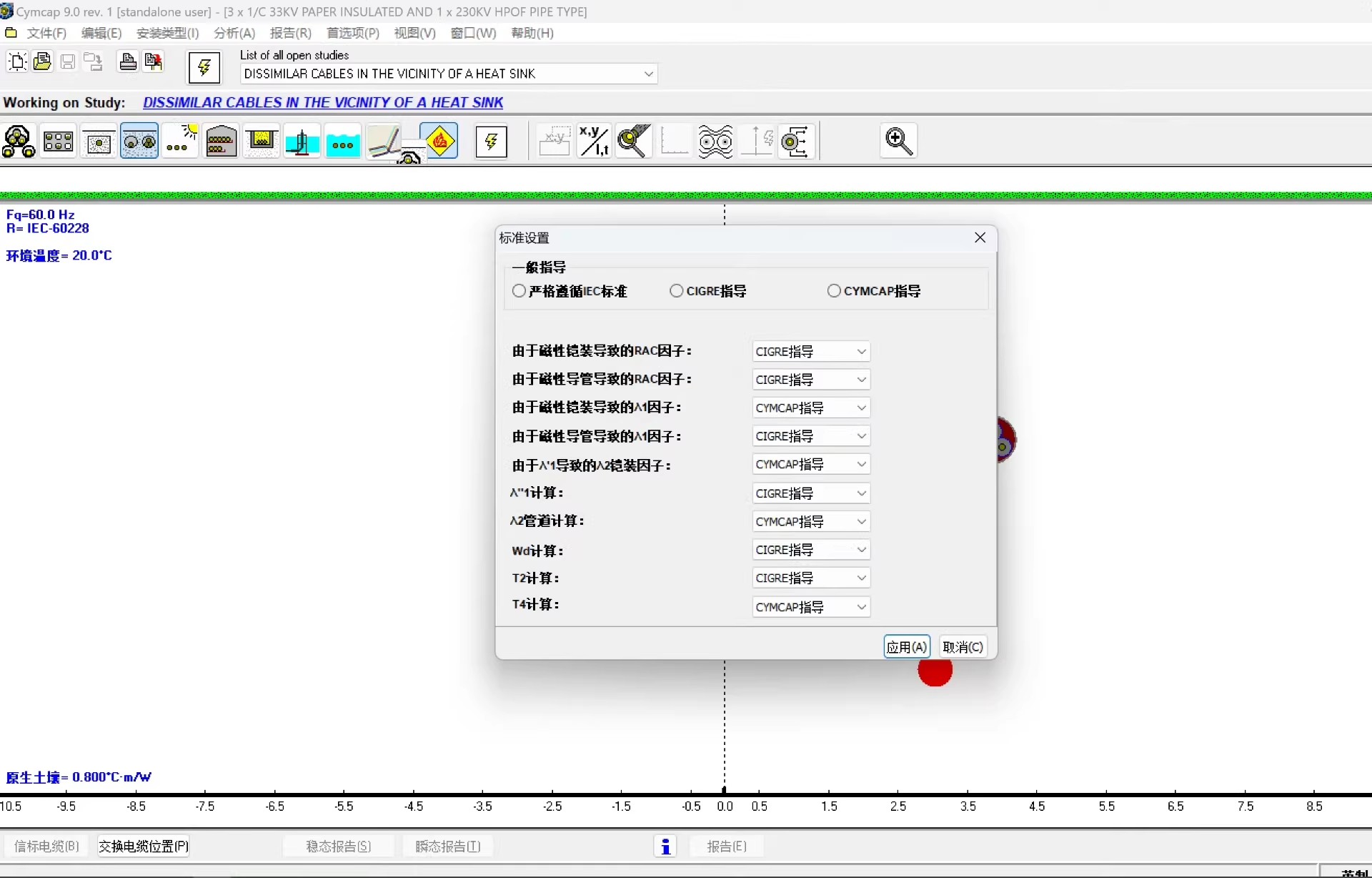Open dropdown for 由于磁性铠装导致的λ1因子
This screenshot has height=878, width=1372.
pos(811,408)
